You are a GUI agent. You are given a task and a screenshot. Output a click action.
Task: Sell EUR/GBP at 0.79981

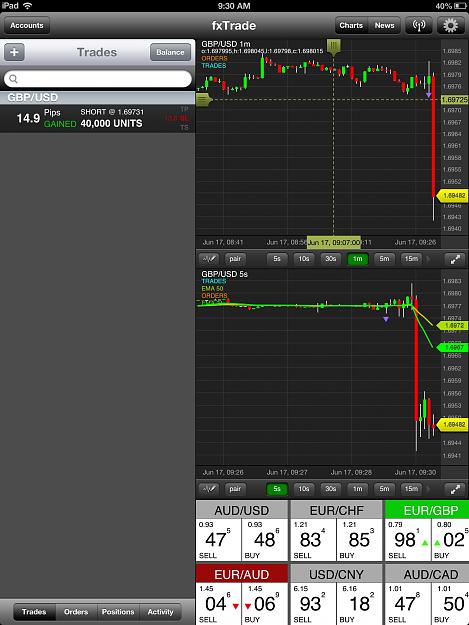(408, 540)
